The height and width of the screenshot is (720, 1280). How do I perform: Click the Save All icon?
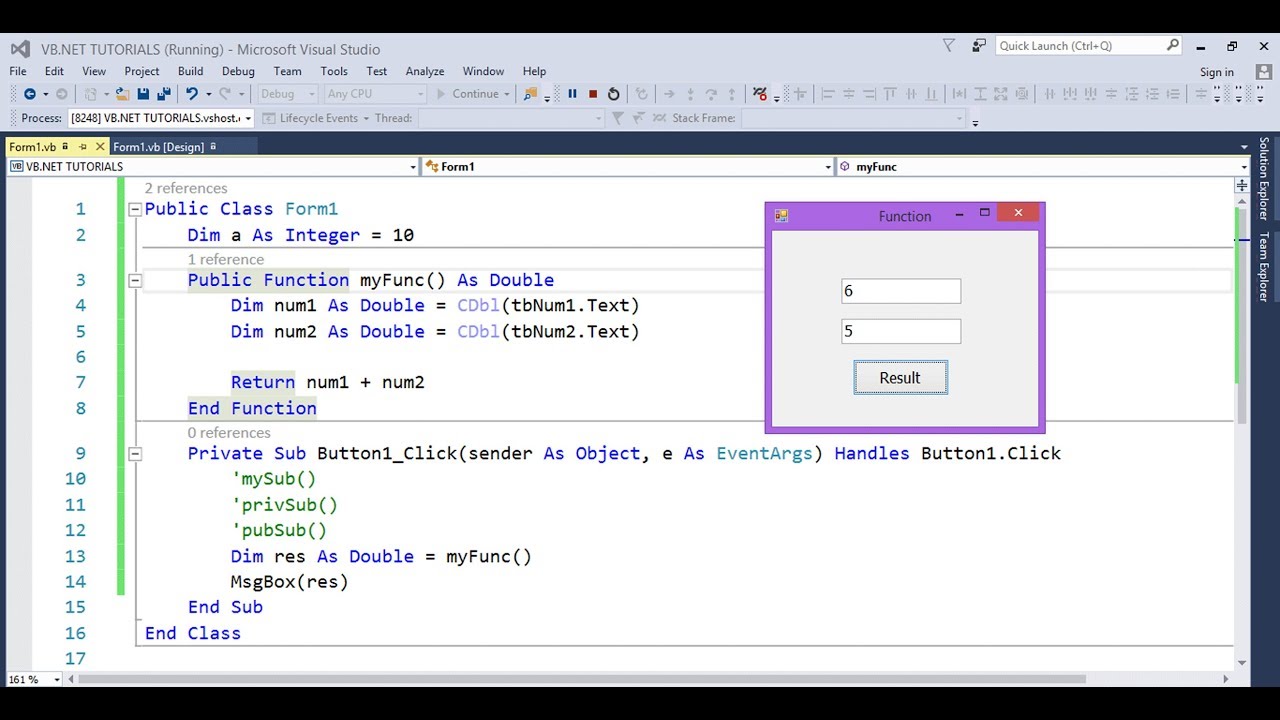[x=163, y=94]
